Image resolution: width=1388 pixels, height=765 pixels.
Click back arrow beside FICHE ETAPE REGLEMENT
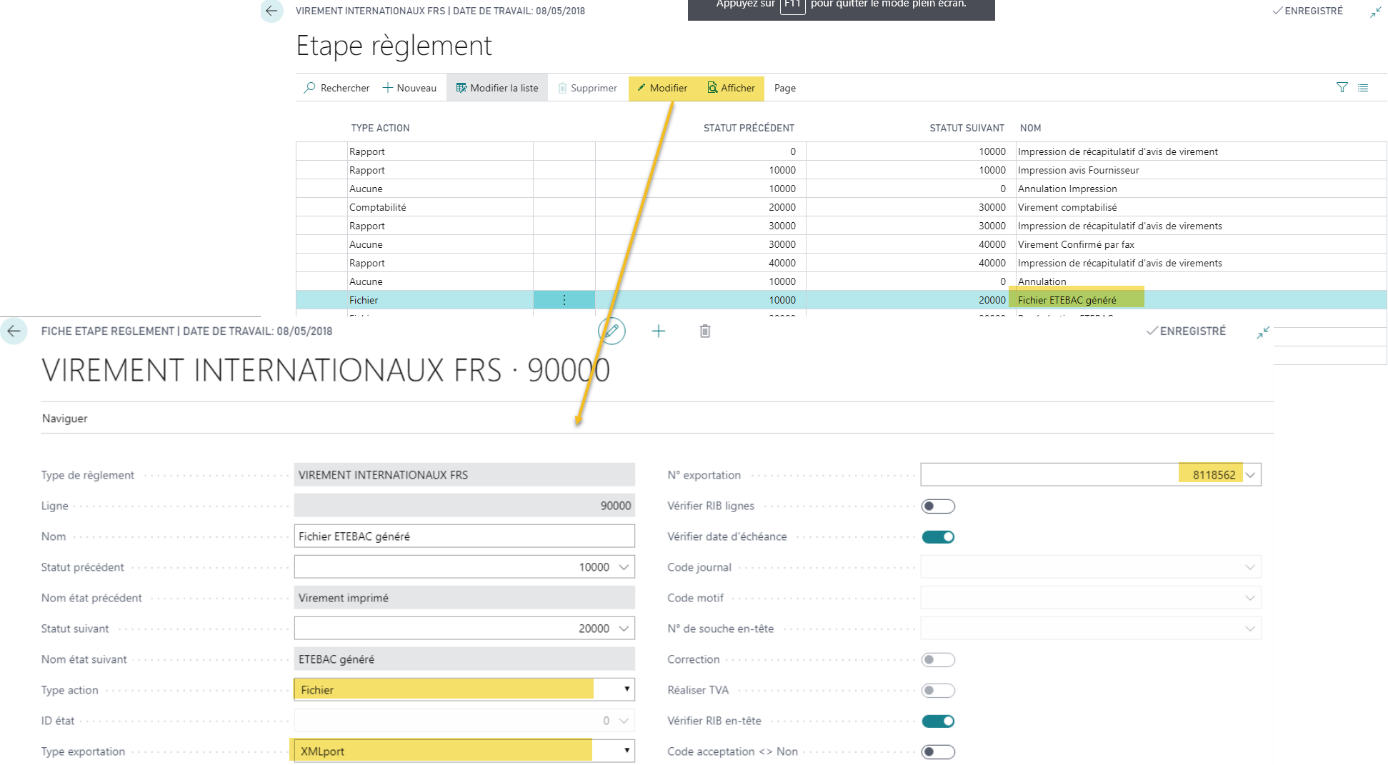pos(13,331)
